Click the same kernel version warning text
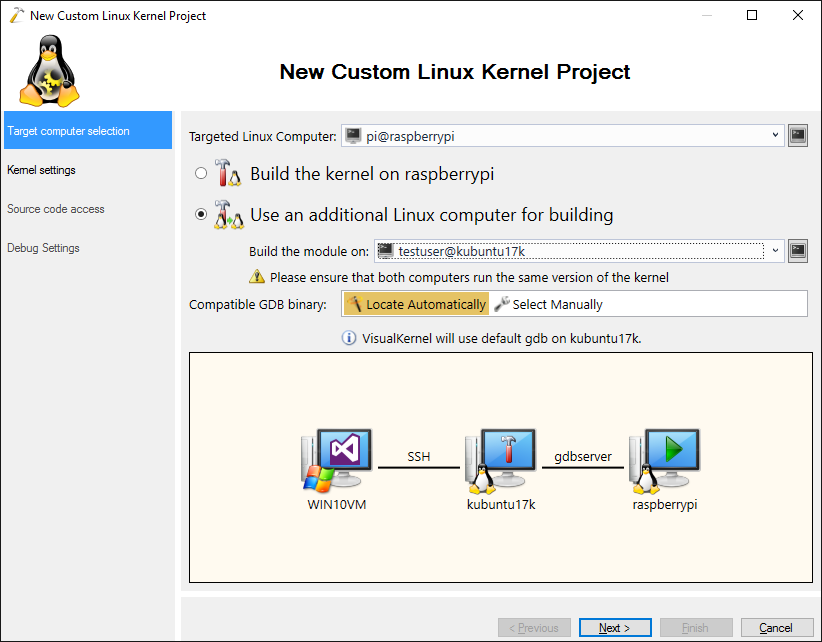Viewport: 822px width, 642px height. [x=469, y=277]
